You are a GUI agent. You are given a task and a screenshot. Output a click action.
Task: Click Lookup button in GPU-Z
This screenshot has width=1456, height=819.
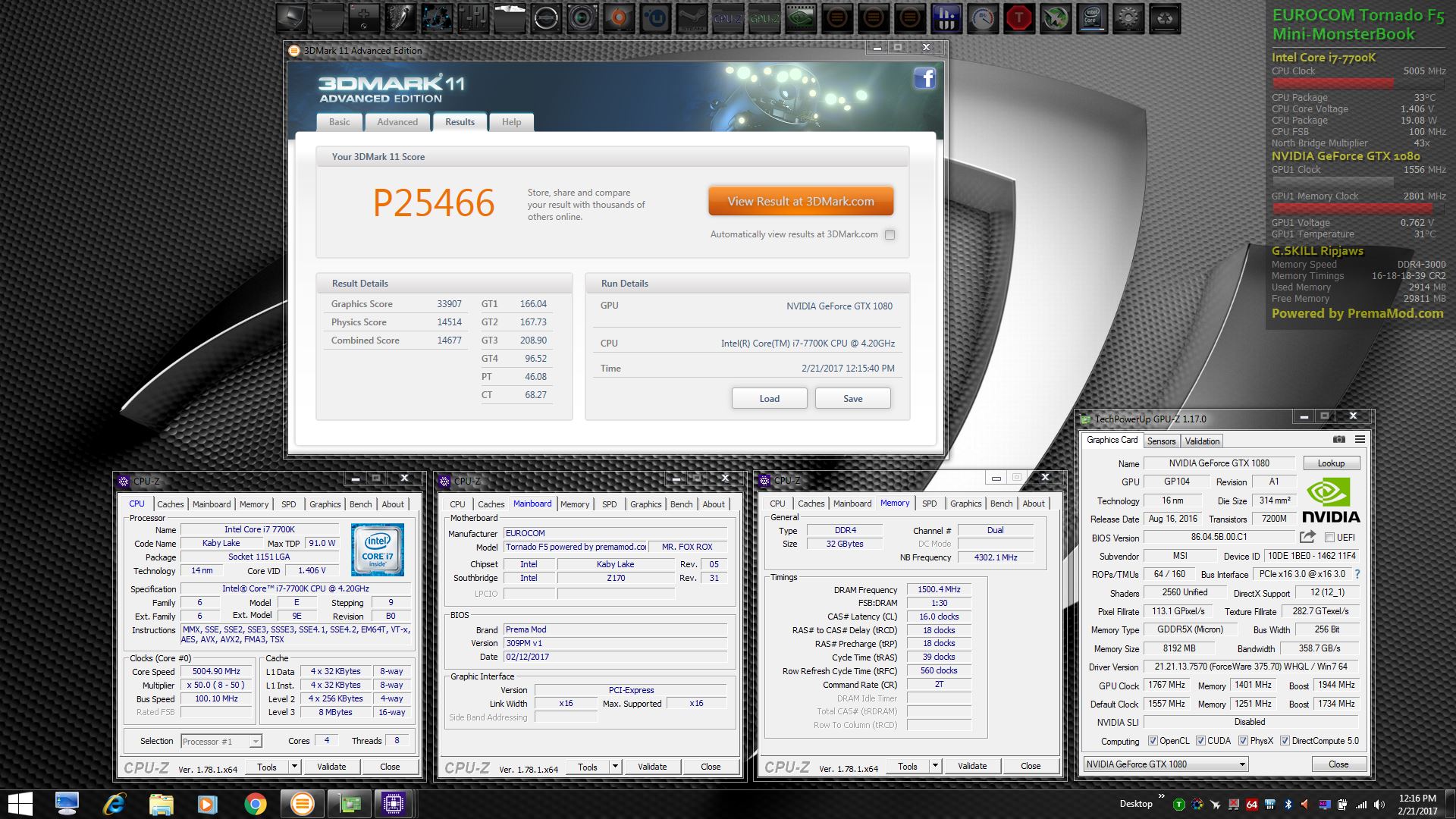tap(1331, 463)
